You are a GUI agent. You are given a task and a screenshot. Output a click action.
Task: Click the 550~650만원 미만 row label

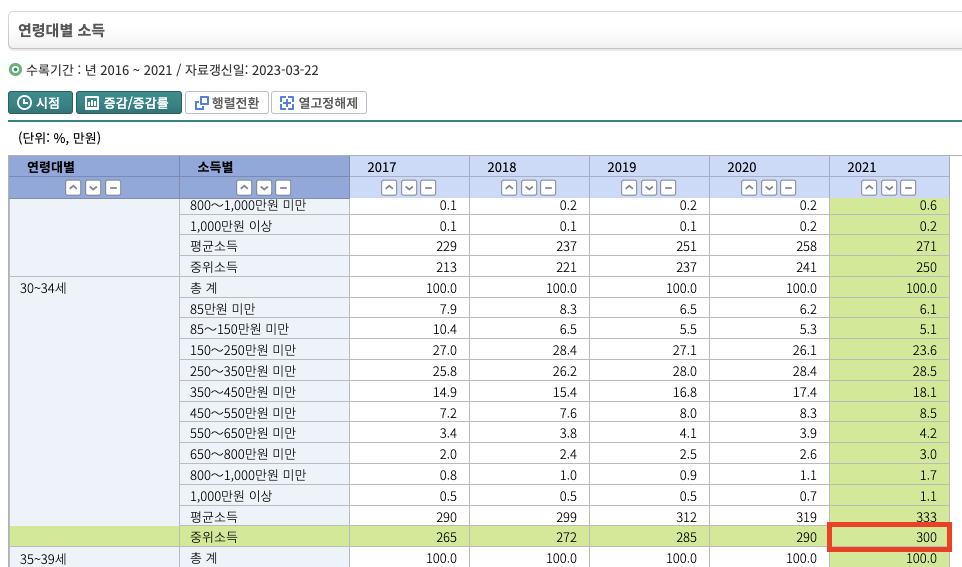coord(264,433)
